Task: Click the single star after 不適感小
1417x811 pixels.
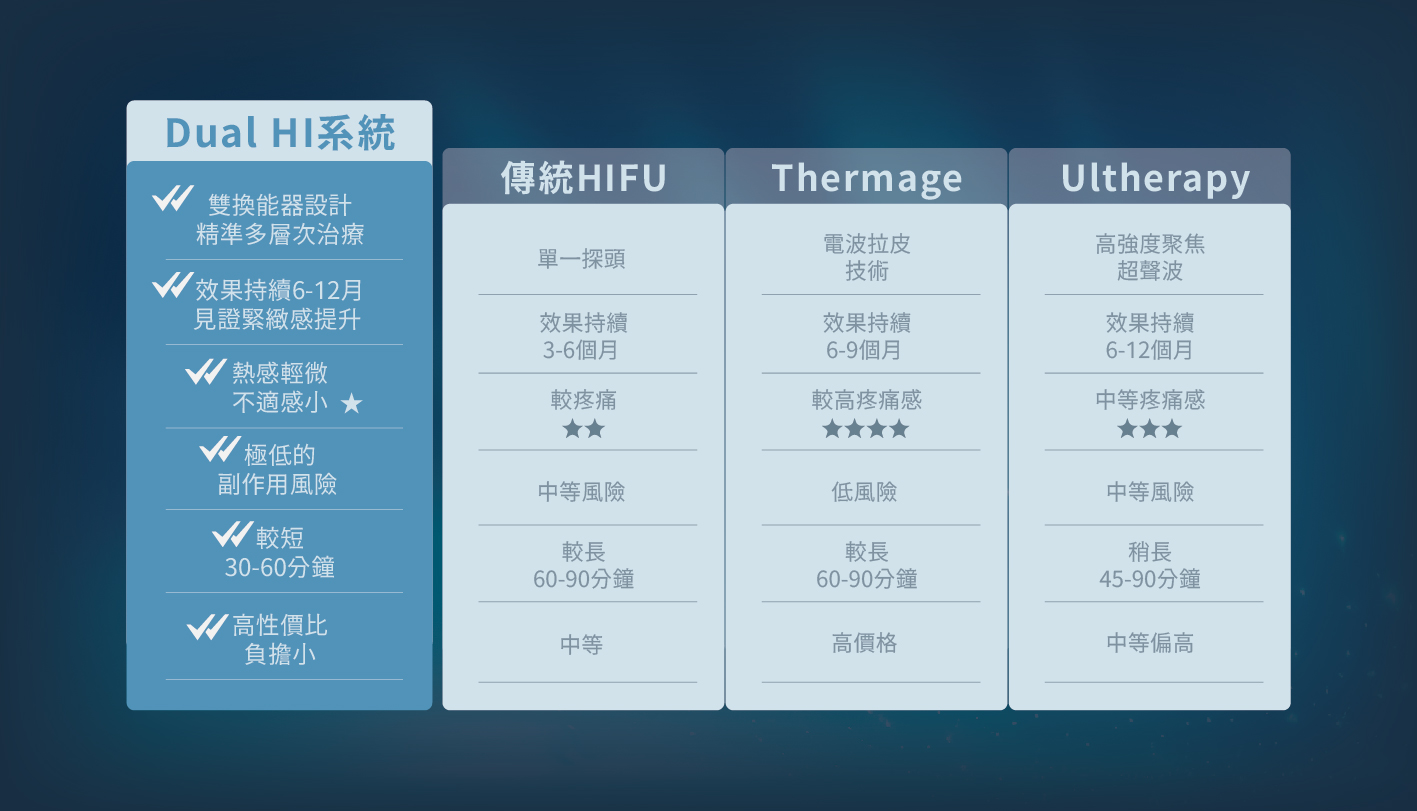Action: [x=351, y=403]
